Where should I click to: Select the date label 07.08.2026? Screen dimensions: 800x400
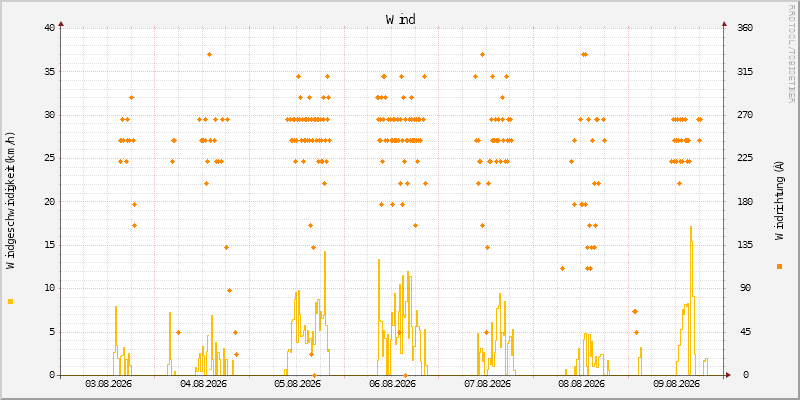[x=487, y=384]
